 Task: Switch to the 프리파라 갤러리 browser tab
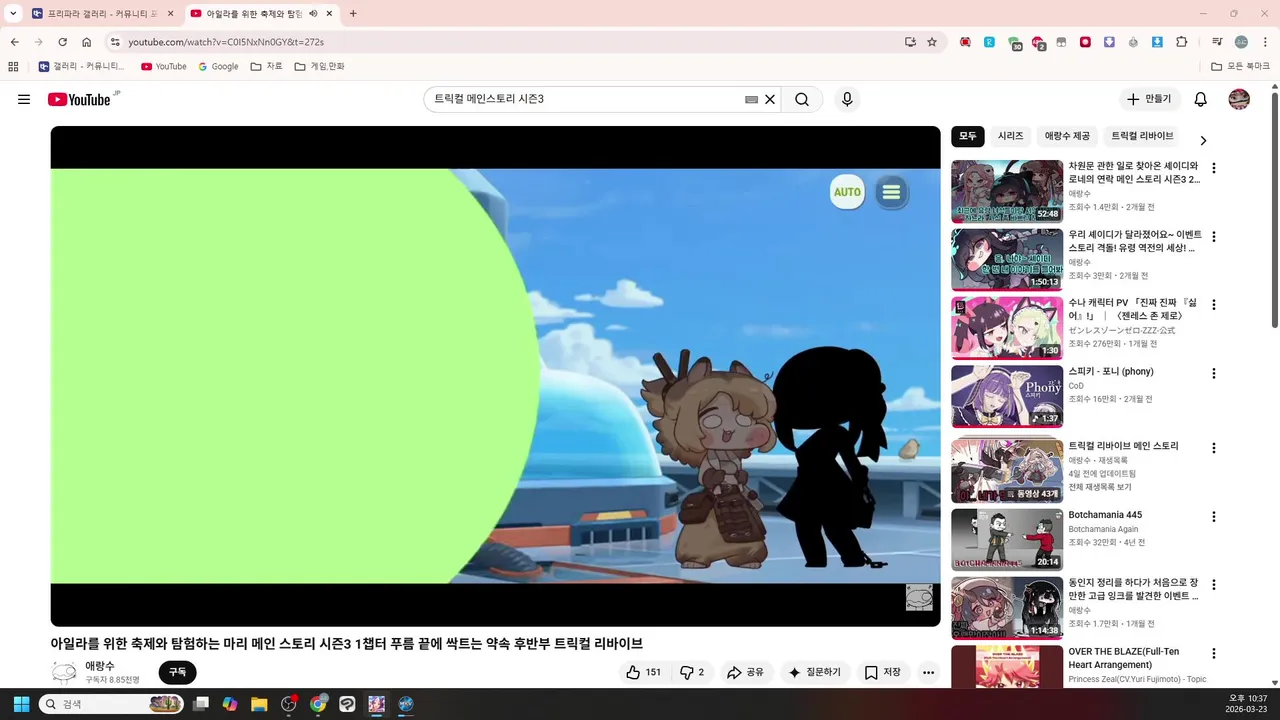point(103,14)
